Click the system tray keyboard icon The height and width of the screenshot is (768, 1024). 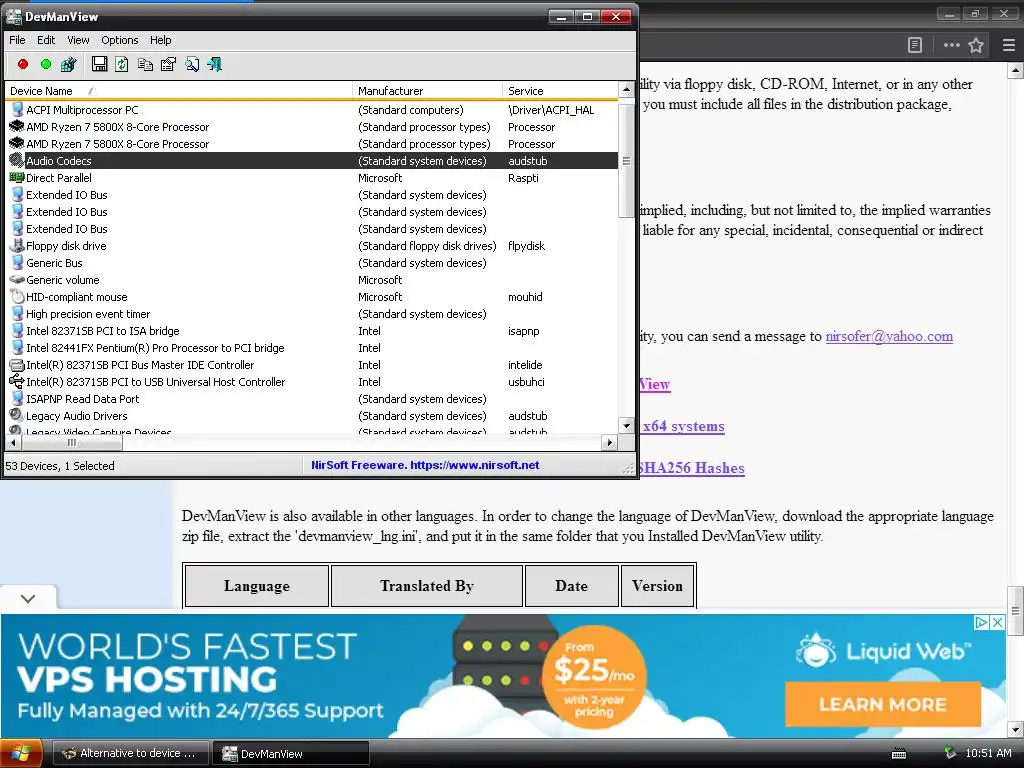(899, 754)
